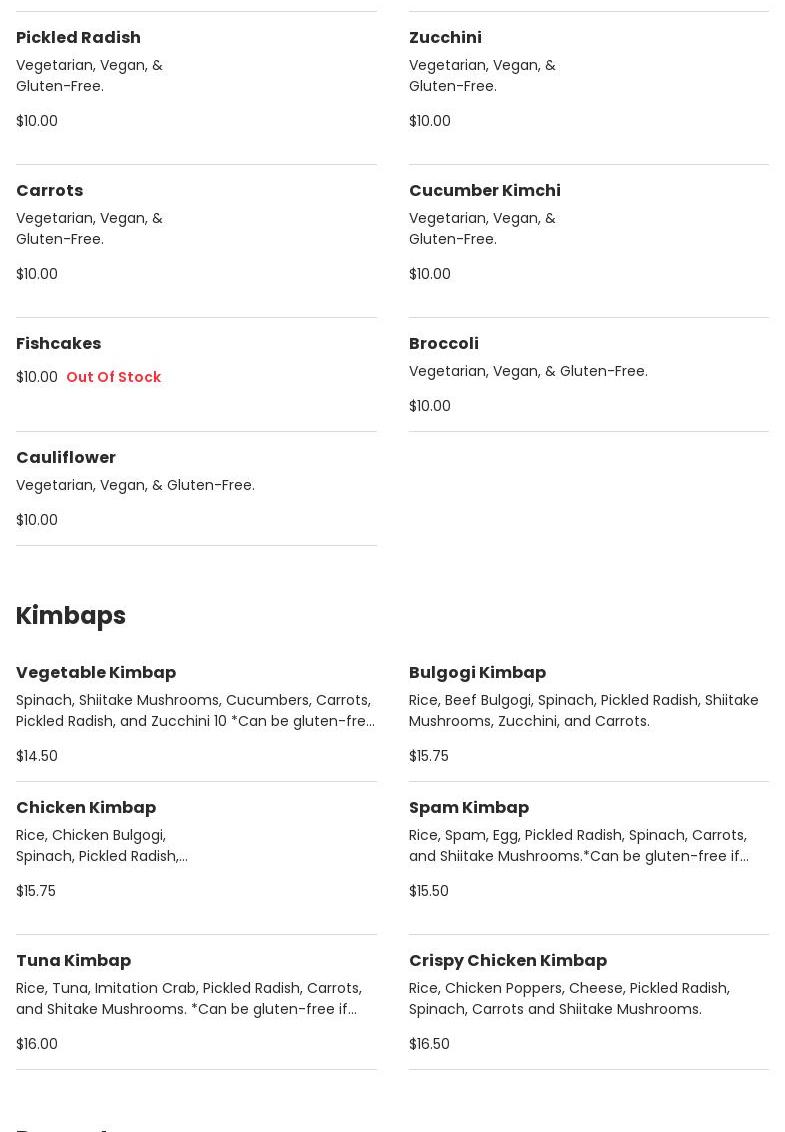This screenshot has width=785, height=1132.
Task: Click the Out Of Stock label
Action: pos(113,377)
